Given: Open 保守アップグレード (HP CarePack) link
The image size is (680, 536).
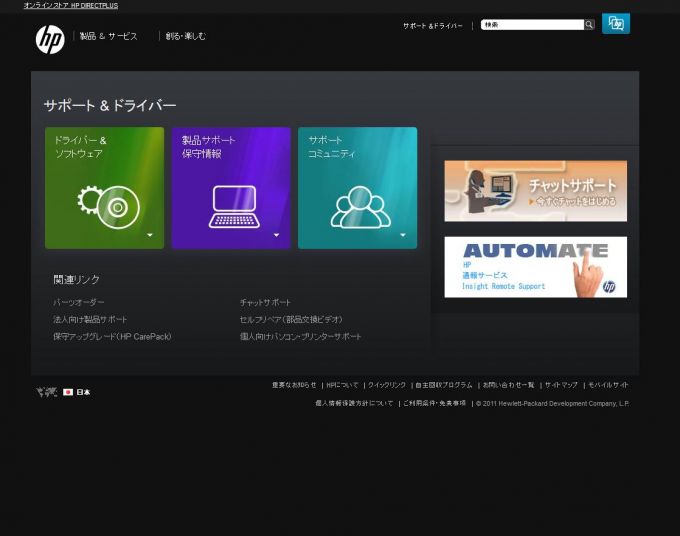Looking at the screenshot, I should pyautogui.click(x=112, y=337).
